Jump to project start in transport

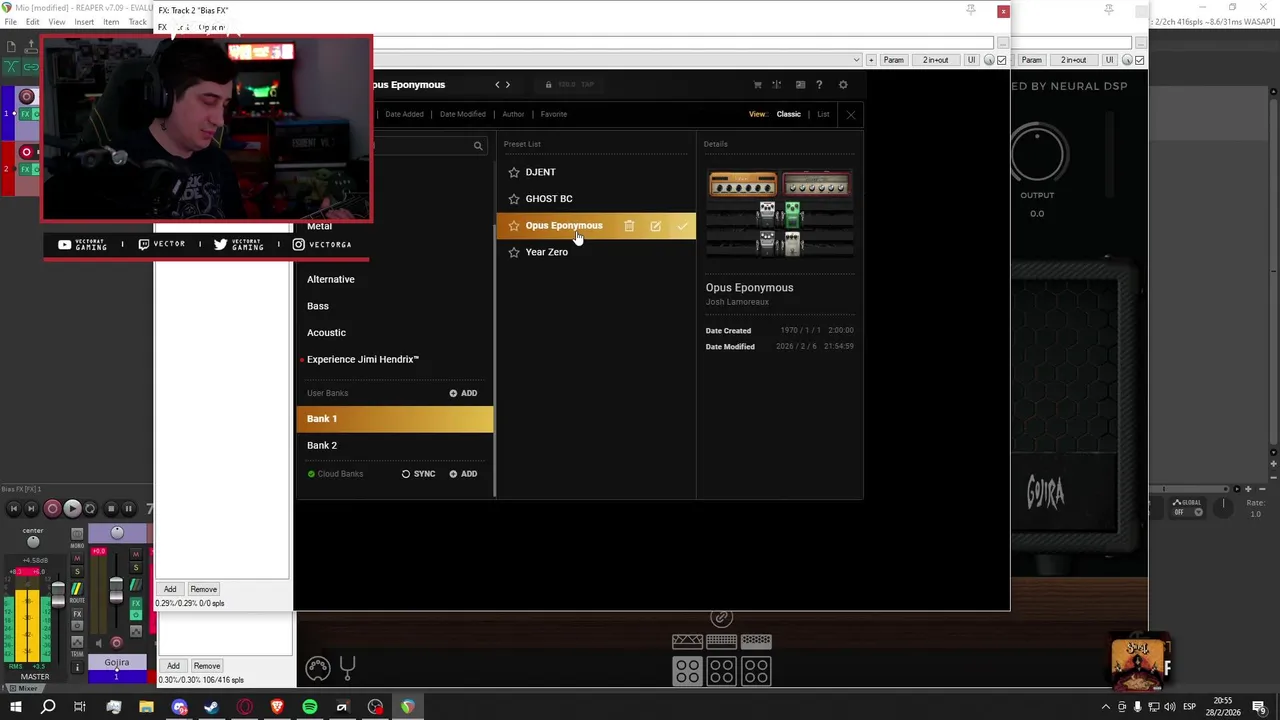click(14, 509)
